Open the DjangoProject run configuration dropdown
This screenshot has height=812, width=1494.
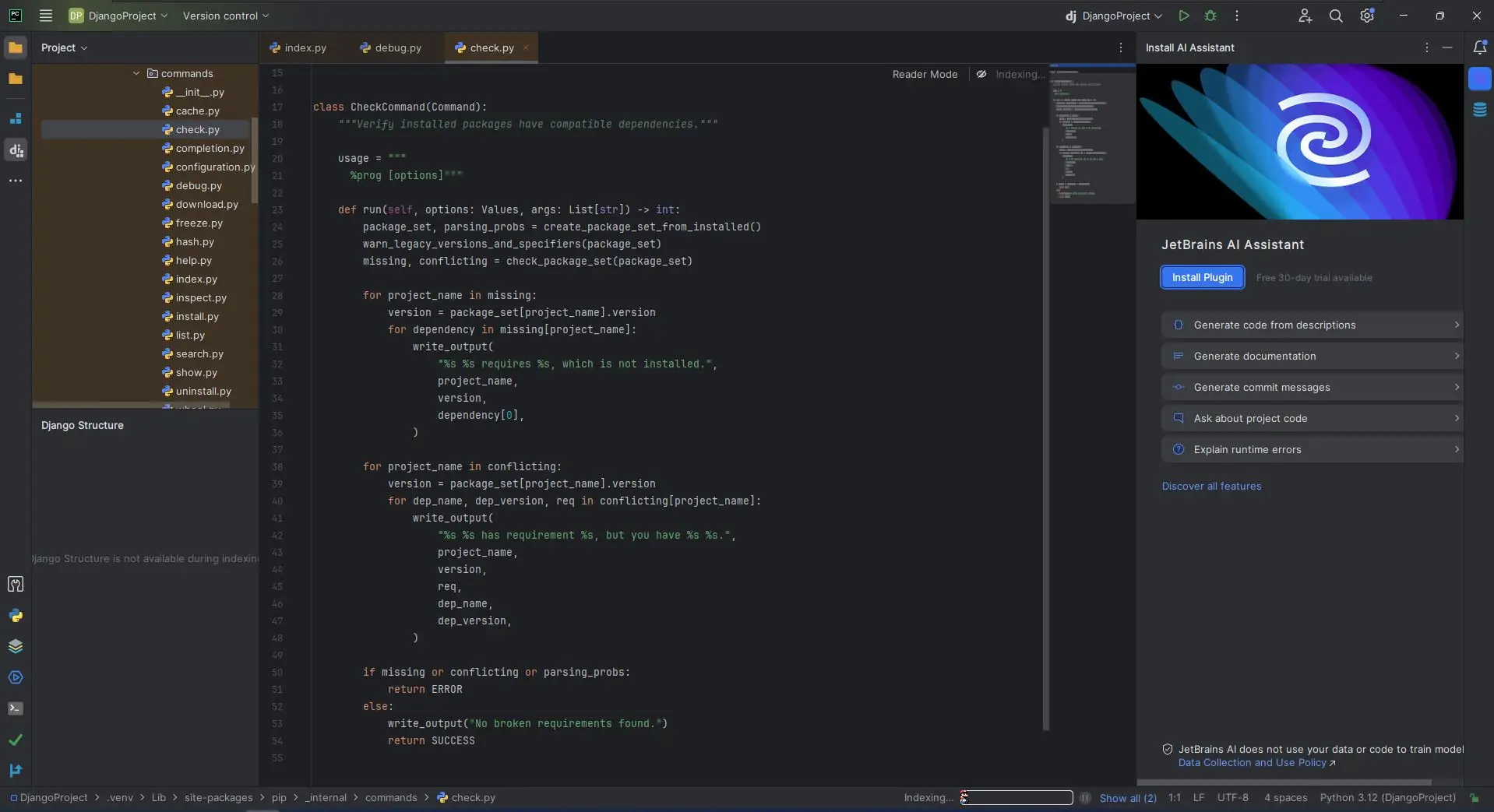[1115, 16]
